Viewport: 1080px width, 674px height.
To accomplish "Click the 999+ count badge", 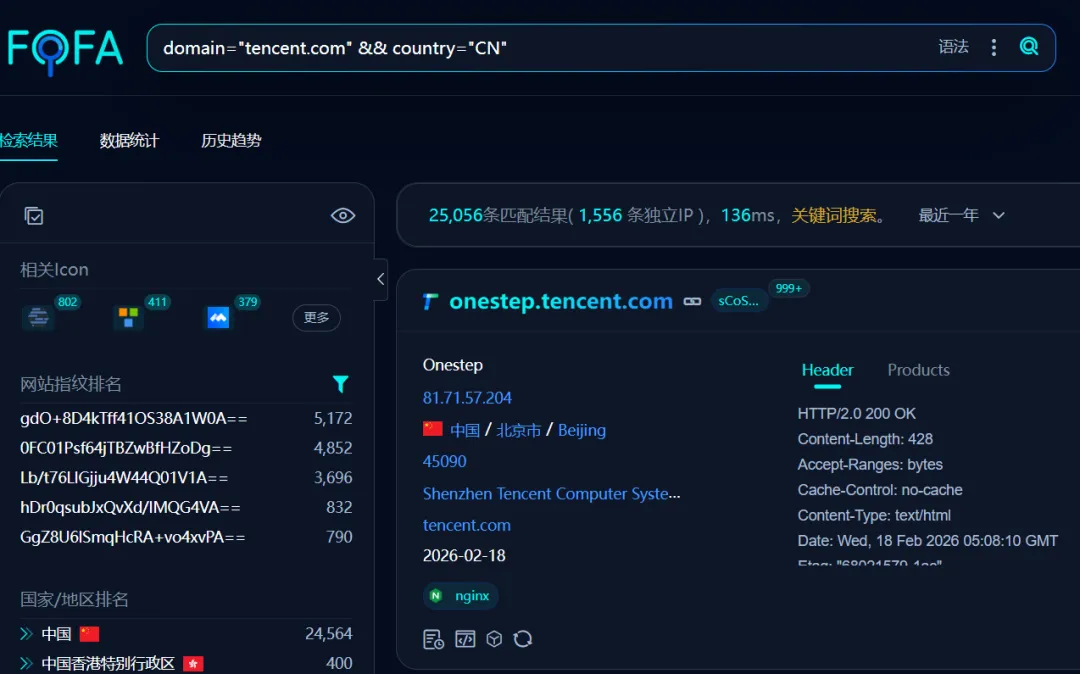I will pyautogui.click(x=789, y=288).
